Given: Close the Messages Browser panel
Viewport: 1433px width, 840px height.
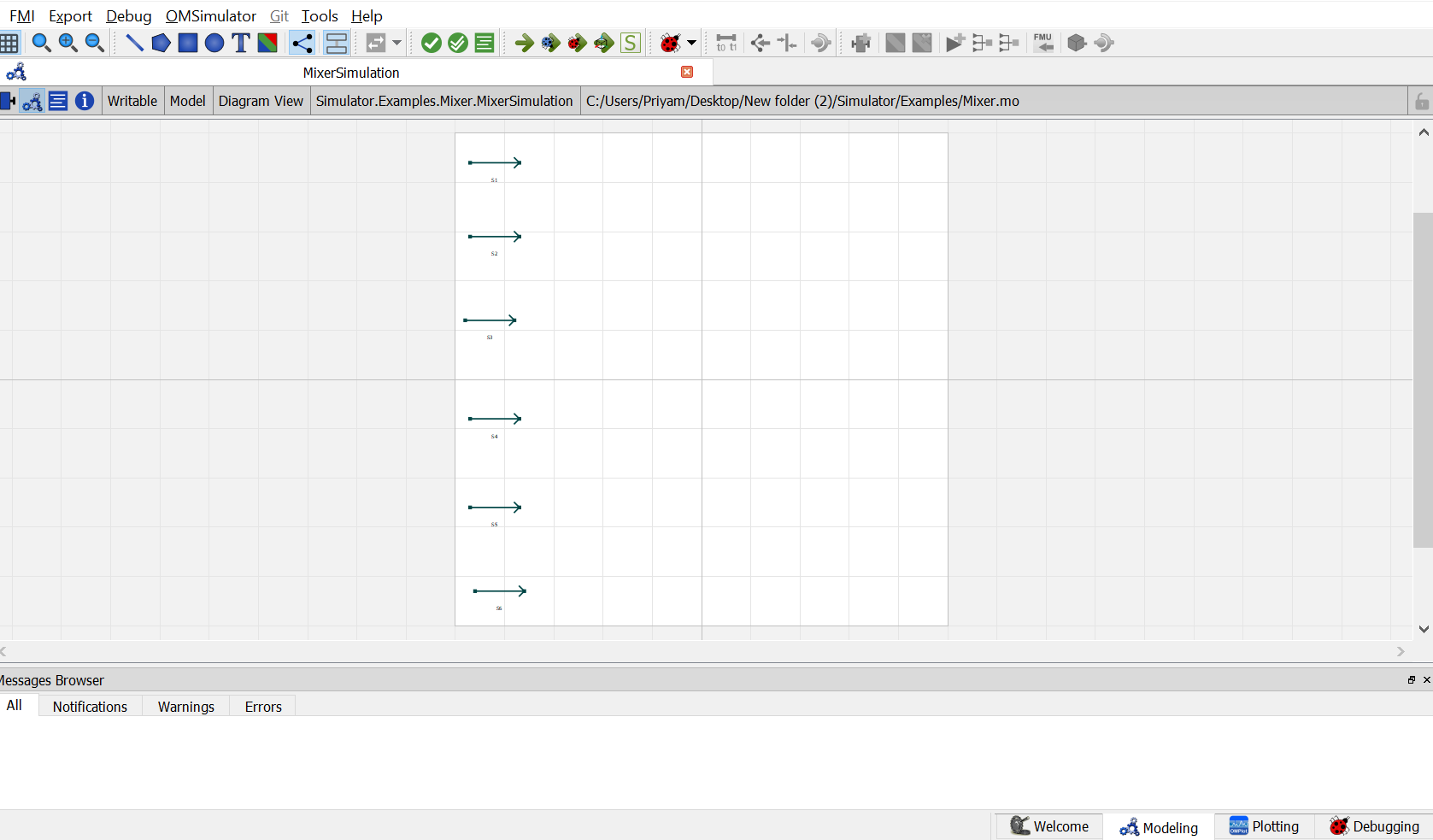Looking at the screenshot, I should coord(1426,679).
